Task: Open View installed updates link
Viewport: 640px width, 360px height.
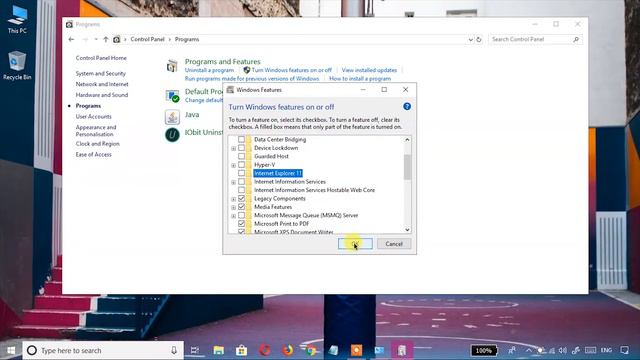Action: coord(369,70)
